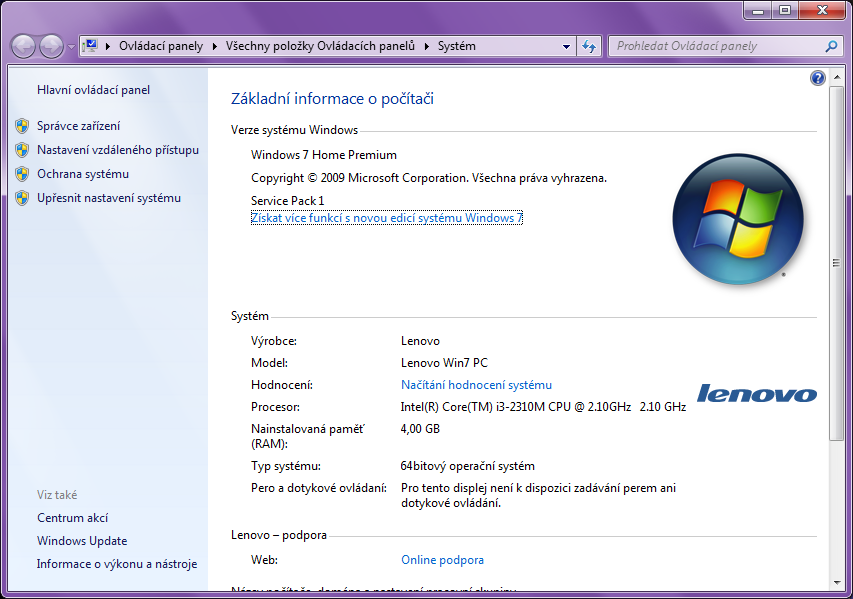
Task: Click the shield icon beside Ochrana systému
Action: point(22,174)
